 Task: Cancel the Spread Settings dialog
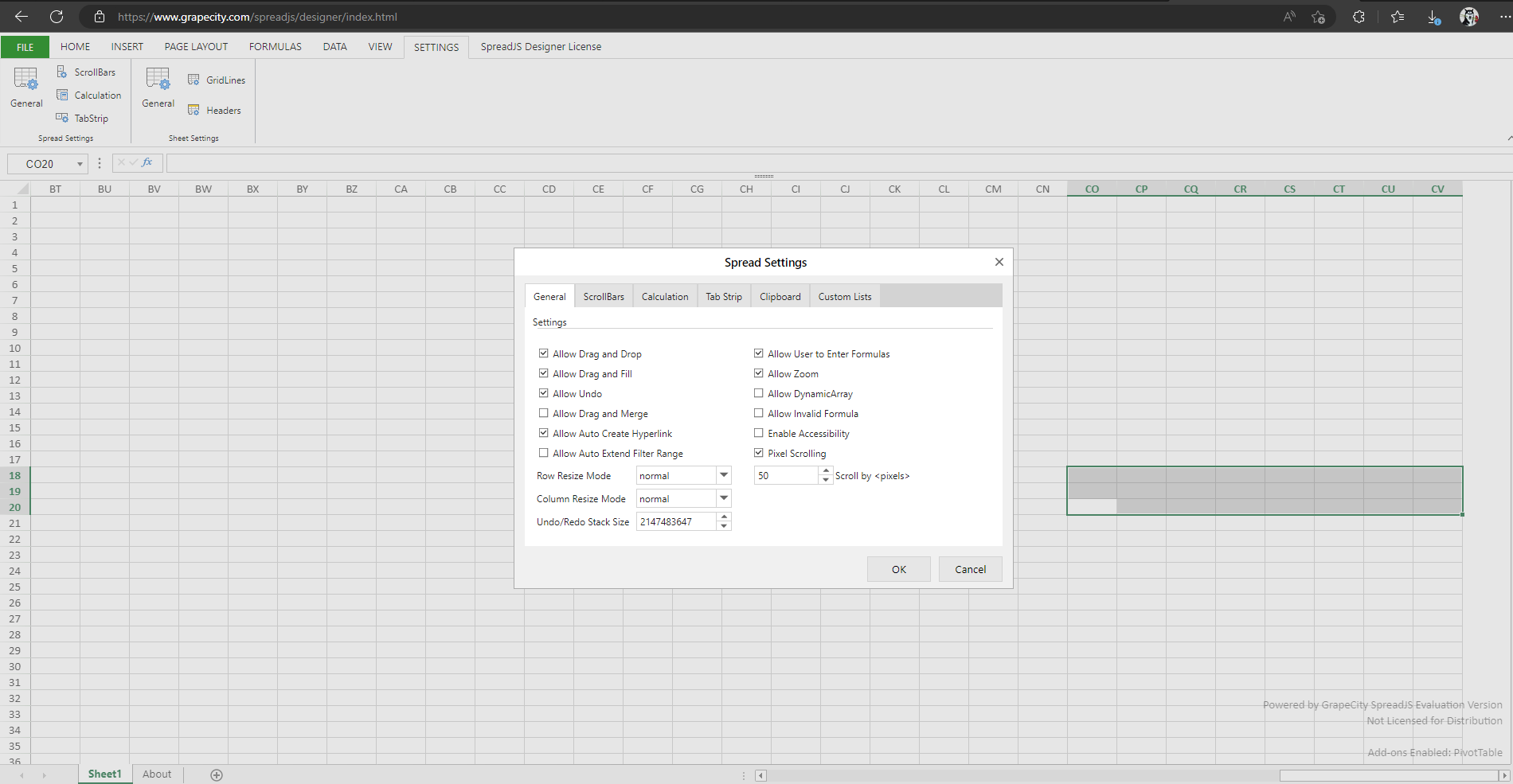[x=970, y=569]
